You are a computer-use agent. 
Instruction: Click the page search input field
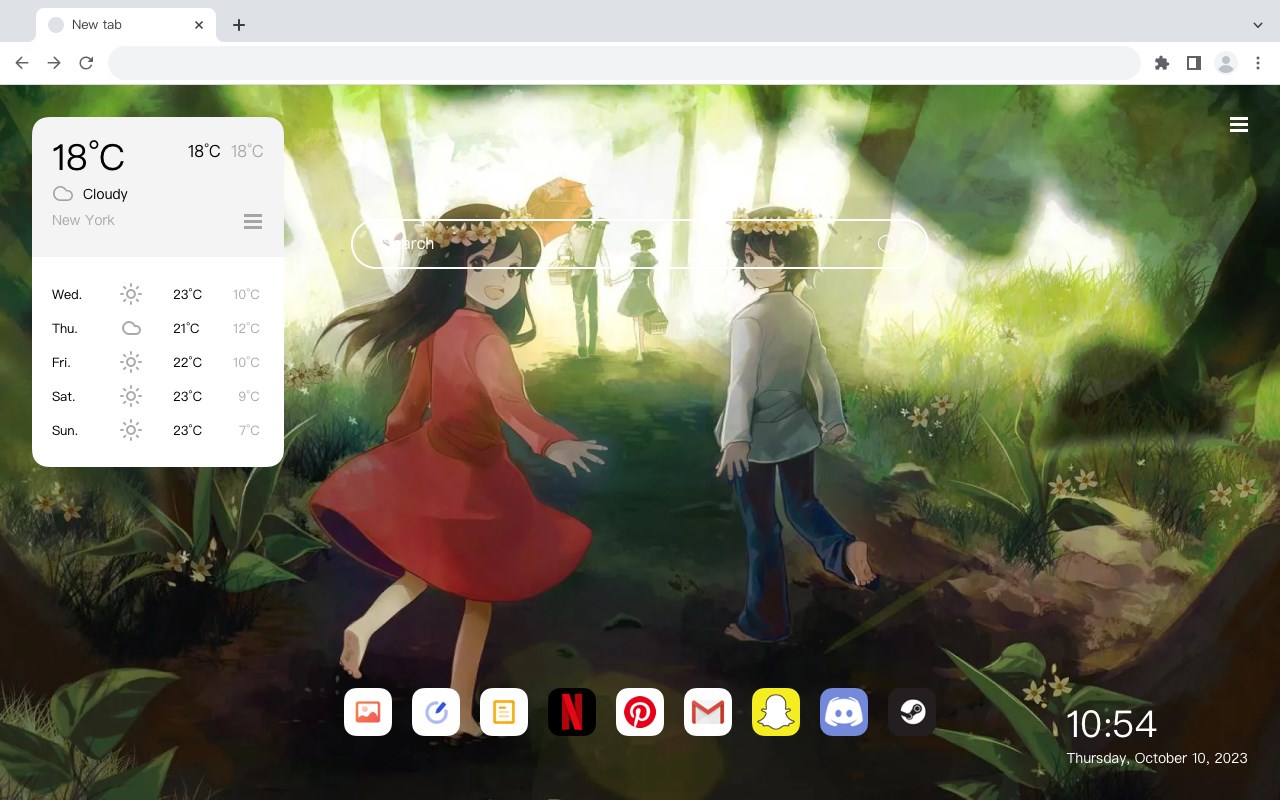(x=640, y=243)
